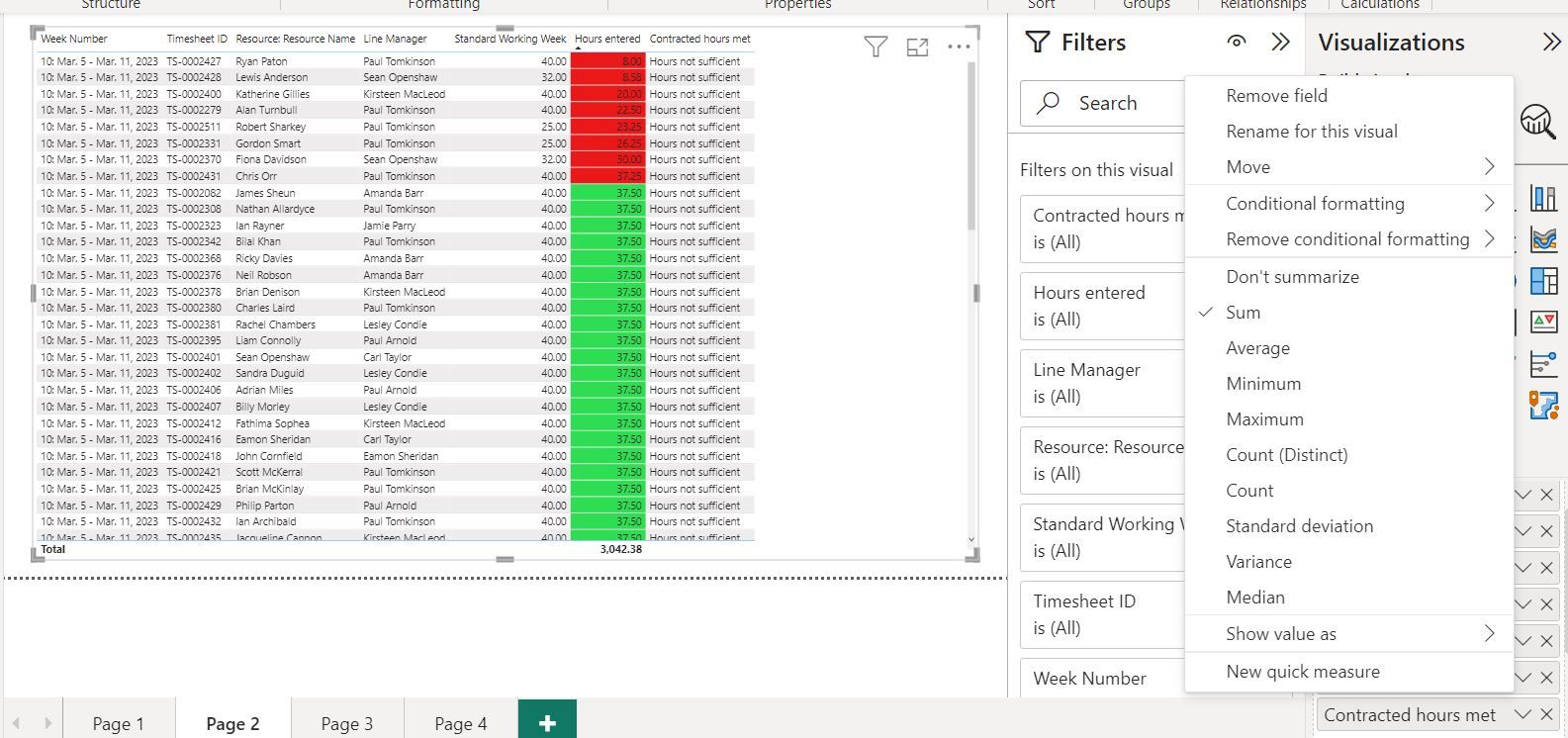This screenshot has width=1568, height=738.
Task: Click the filter funnel icon on the table visual
Action: pyautogui.click(x=876, y=46)
